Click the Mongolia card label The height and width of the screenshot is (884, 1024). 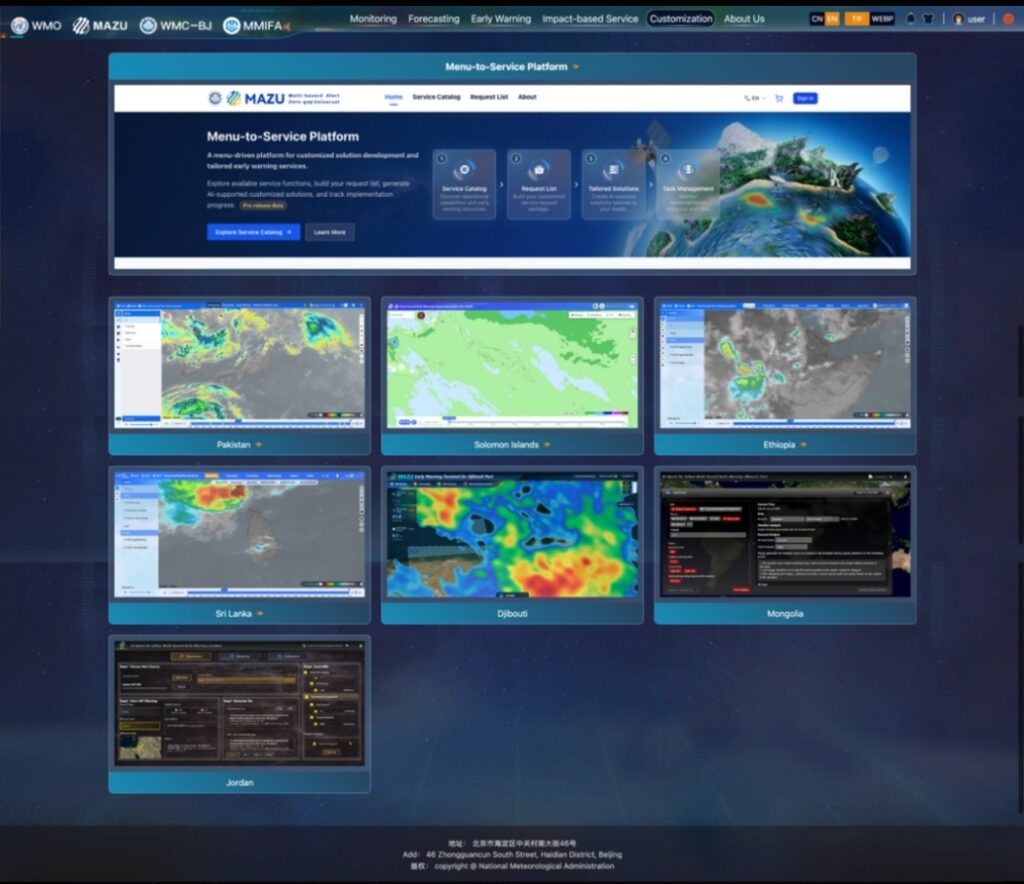tap(785, 614)
